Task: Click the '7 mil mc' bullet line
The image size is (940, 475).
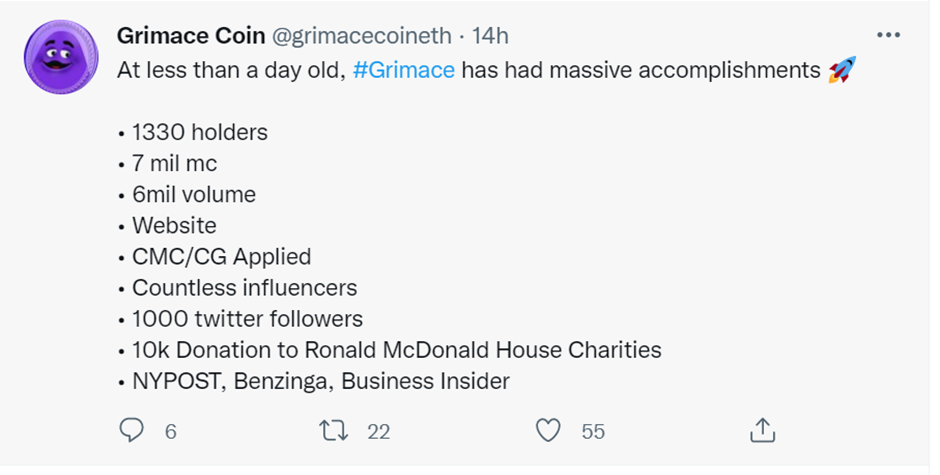Action: pyautogui.click(x=168, y=163)
